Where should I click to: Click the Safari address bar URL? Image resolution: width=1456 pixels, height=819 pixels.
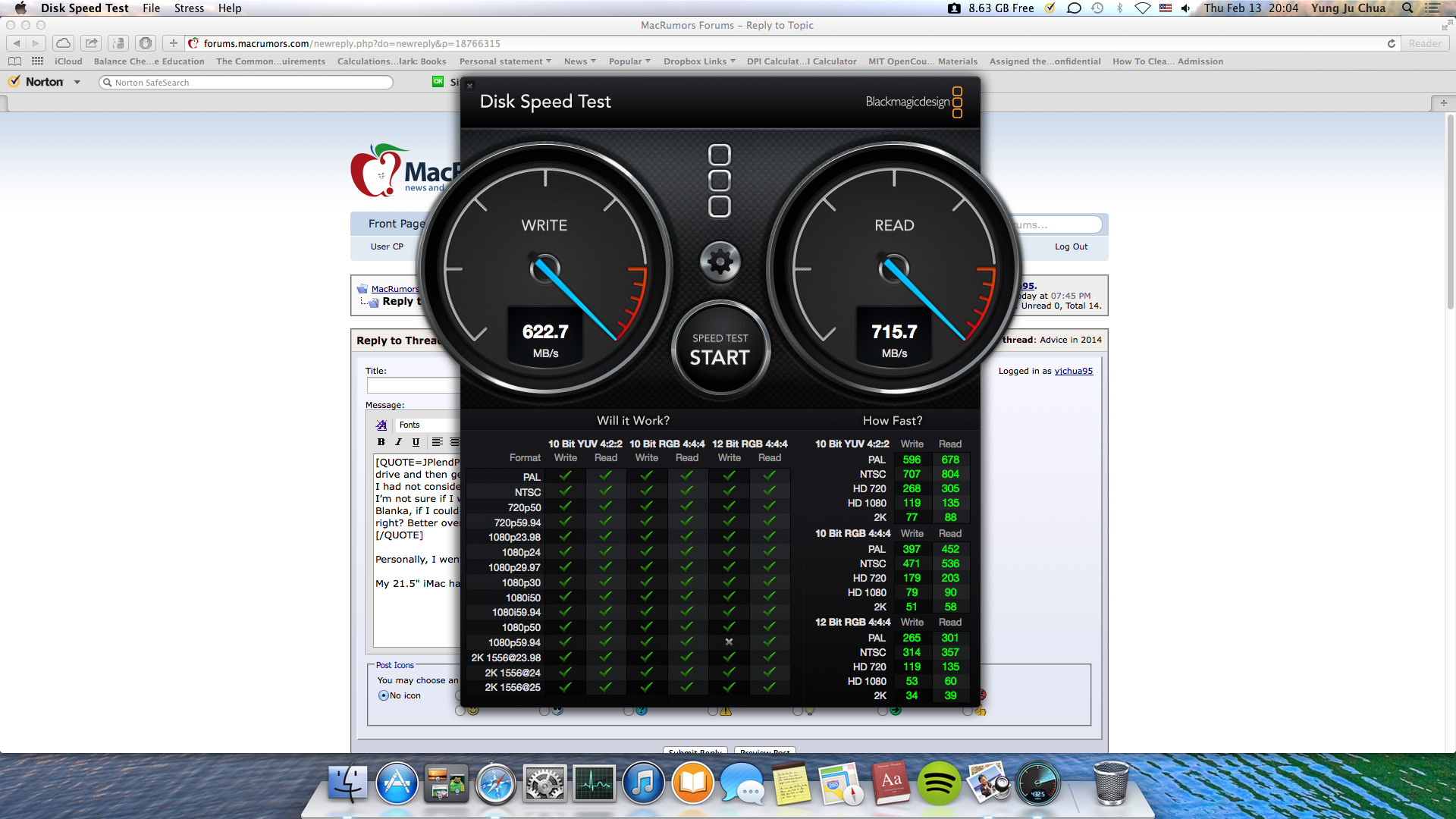pyautogui.click(x=352, y=43)
